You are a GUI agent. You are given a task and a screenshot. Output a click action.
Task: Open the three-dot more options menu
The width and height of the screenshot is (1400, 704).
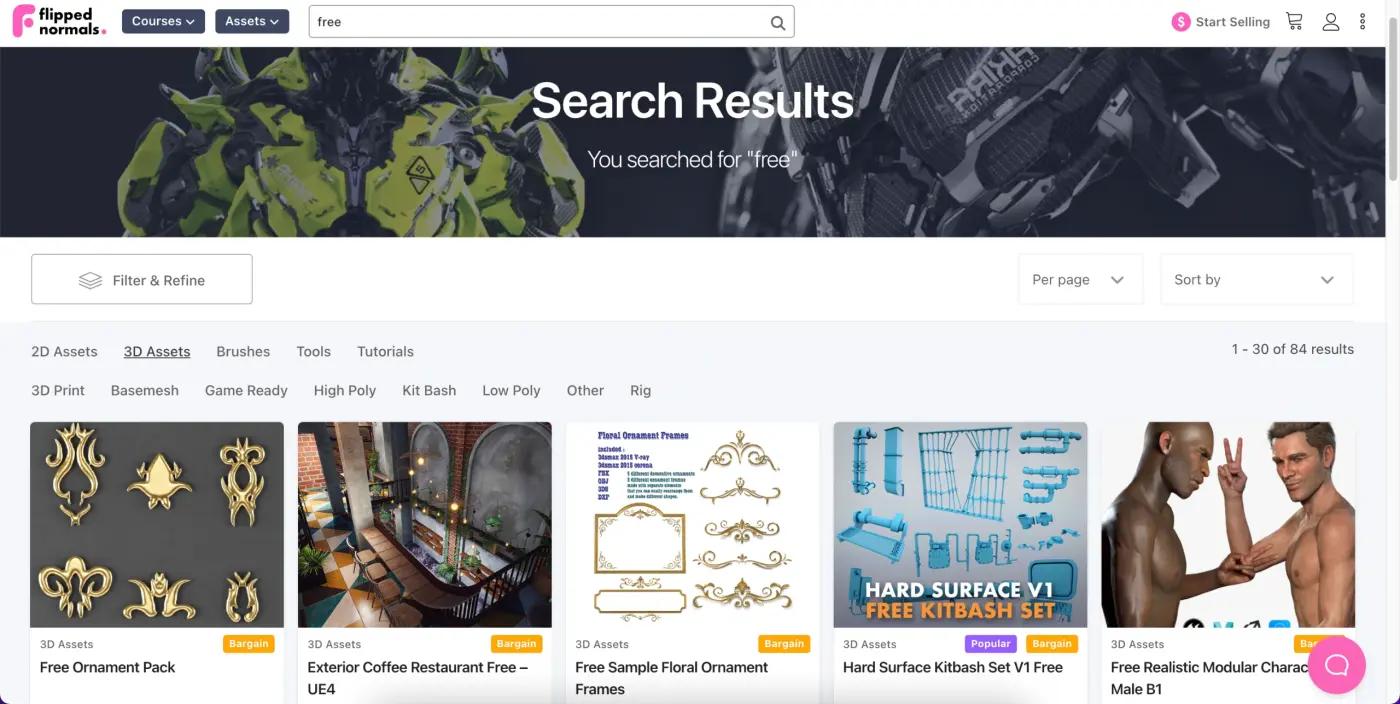(1362, 21)
